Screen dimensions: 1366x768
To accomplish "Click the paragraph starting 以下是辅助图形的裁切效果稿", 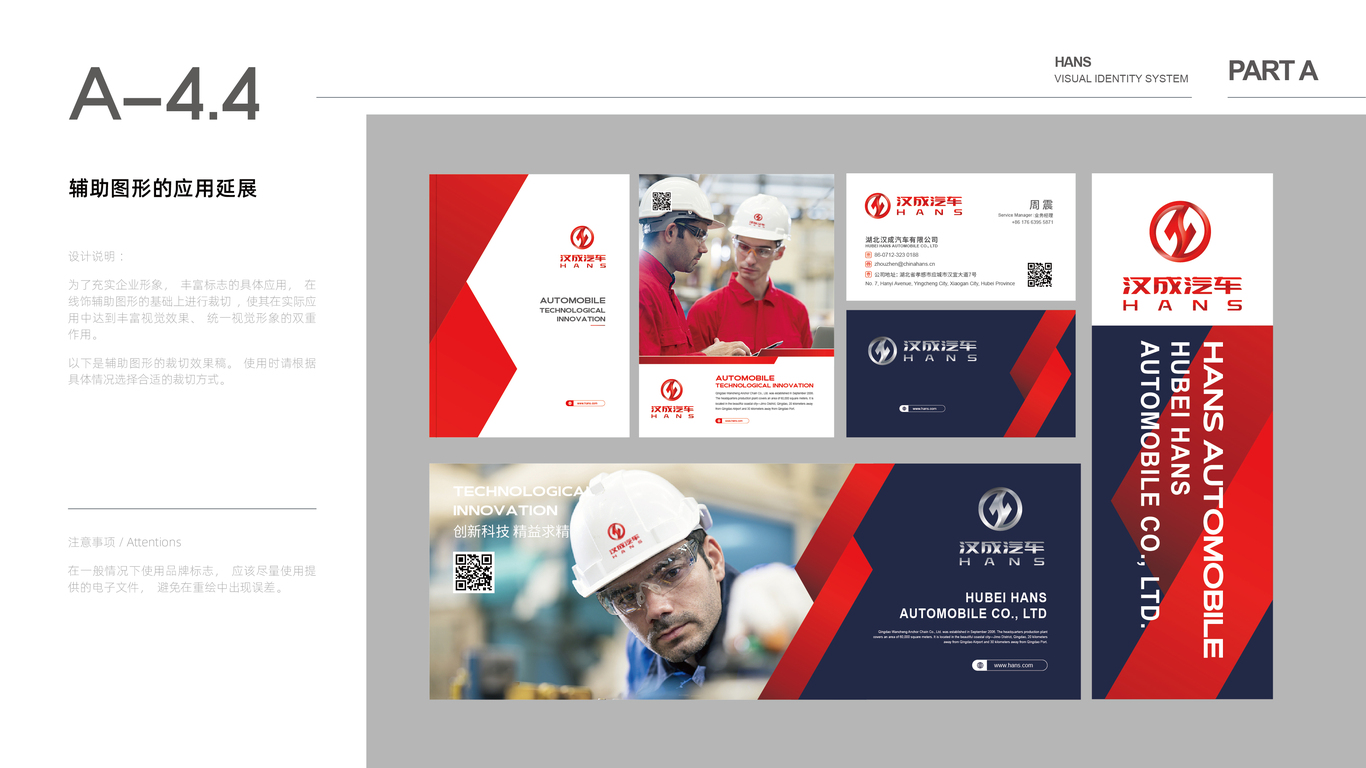I will [192, 371].
